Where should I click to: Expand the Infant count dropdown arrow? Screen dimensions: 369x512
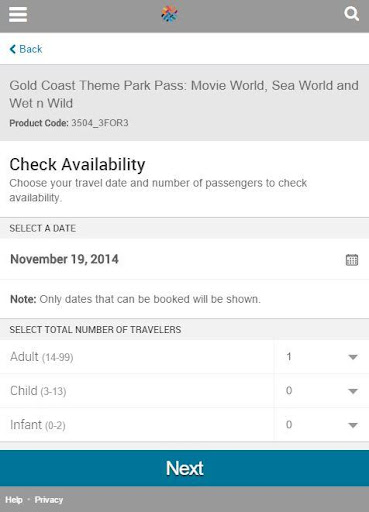[x=353, y=425]
